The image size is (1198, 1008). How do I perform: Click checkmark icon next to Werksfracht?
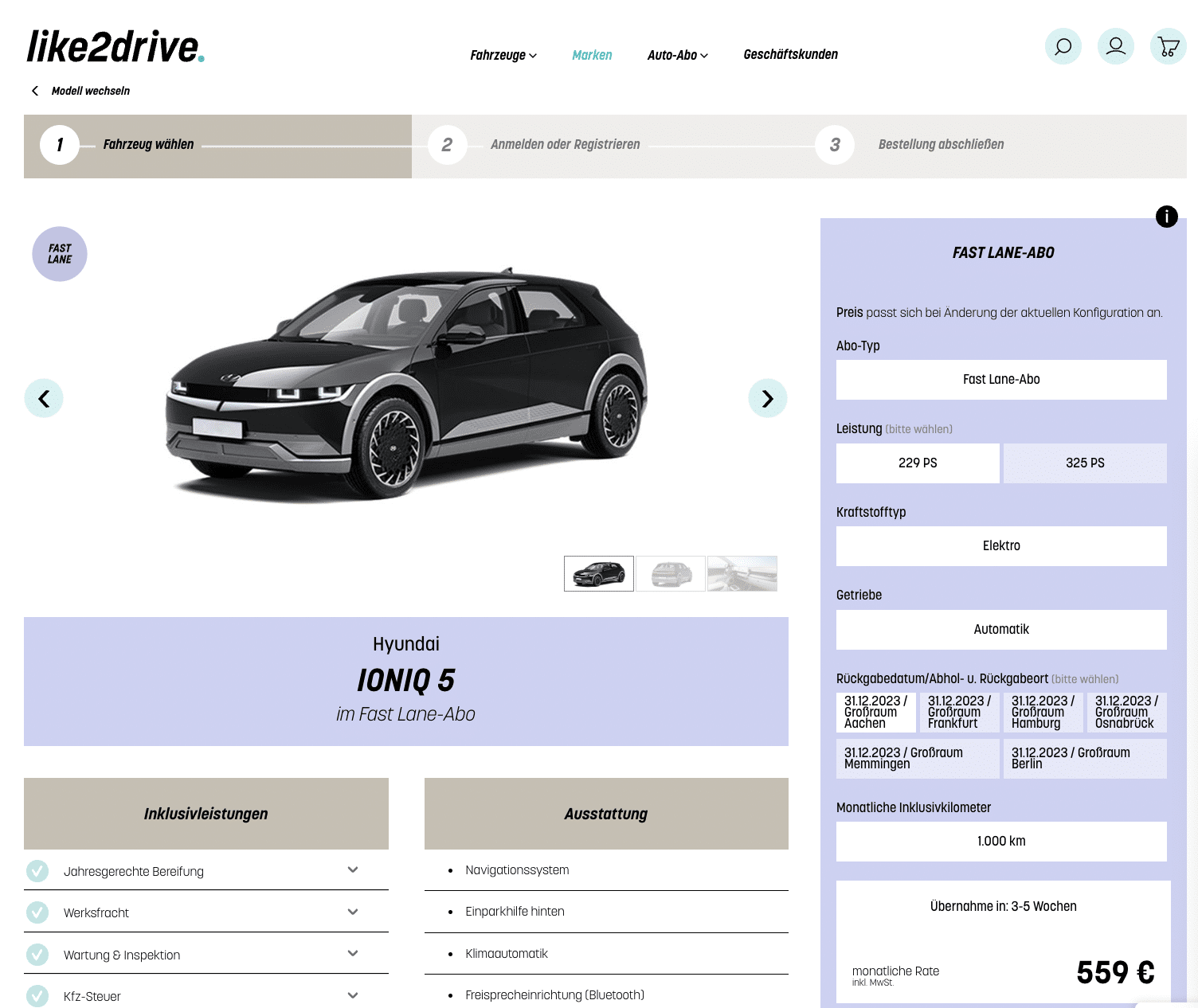tap(37, 912)
